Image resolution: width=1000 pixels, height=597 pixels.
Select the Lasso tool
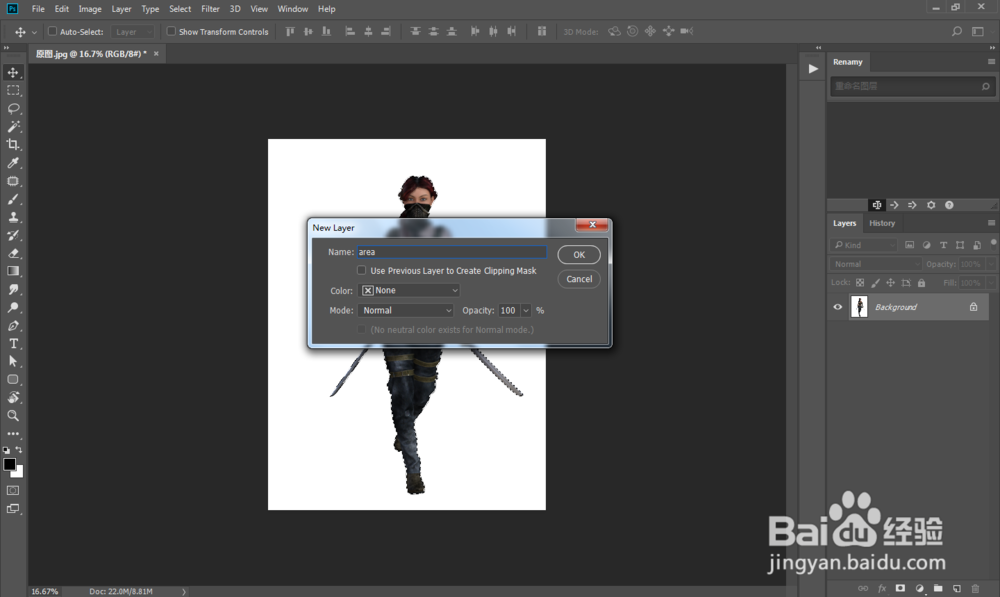pos(13,108)
